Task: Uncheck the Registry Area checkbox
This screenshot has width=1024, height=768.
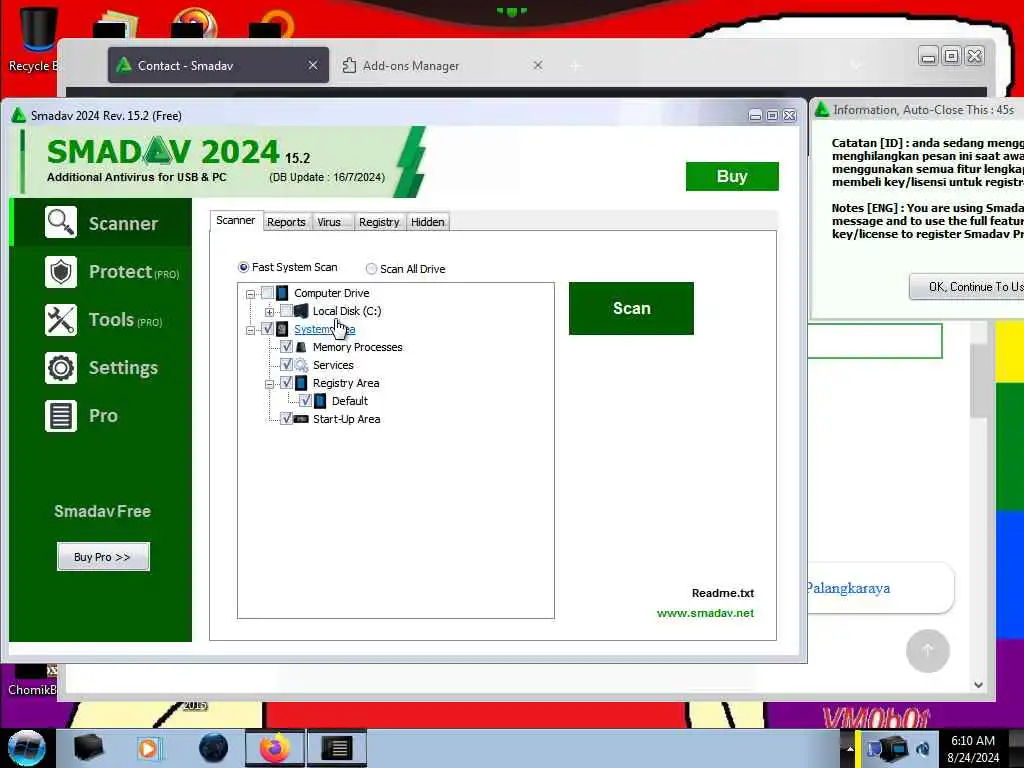Action: tap(286, 383)
